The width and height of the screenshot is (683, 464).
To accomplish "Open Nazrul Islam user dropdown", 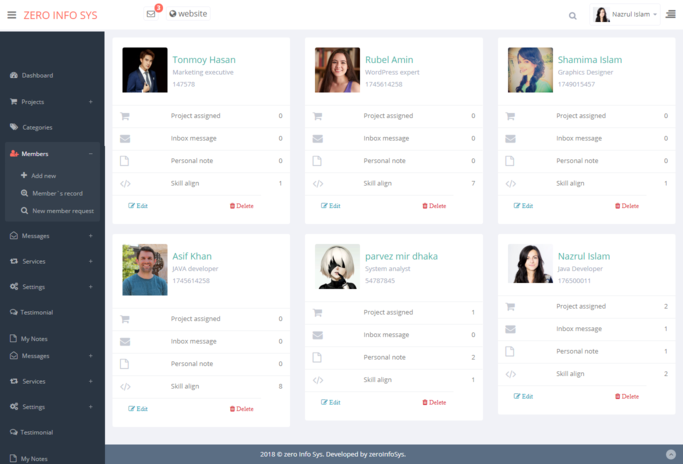I will (x=627, y=15).
